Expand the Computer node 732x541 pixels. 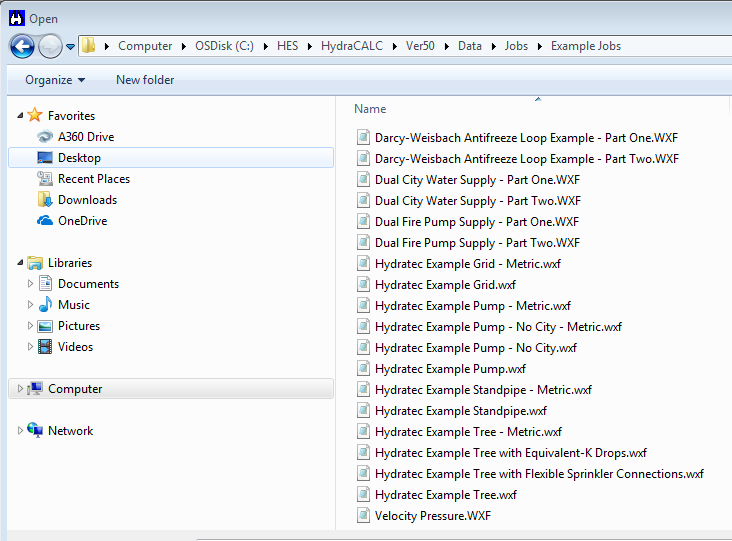pos(20,388)
